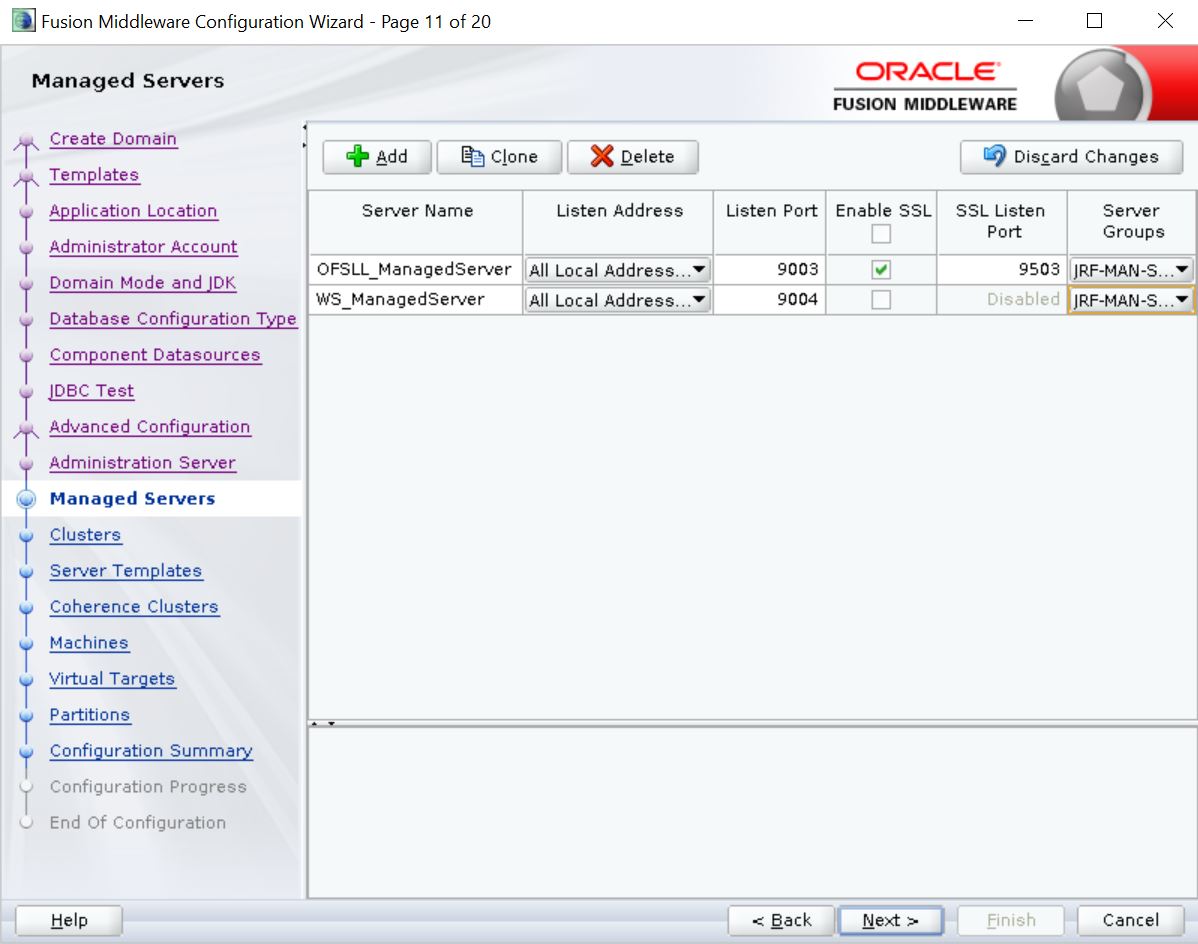The image size is (1198, 944).
Task: Click the Listen Port column header
Action: [770, 222]
